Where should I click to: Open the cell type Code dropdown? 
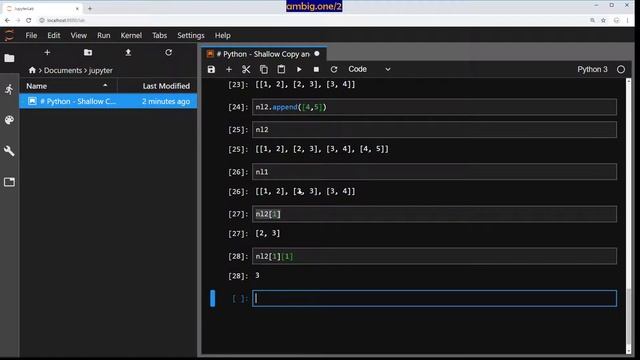369,69
